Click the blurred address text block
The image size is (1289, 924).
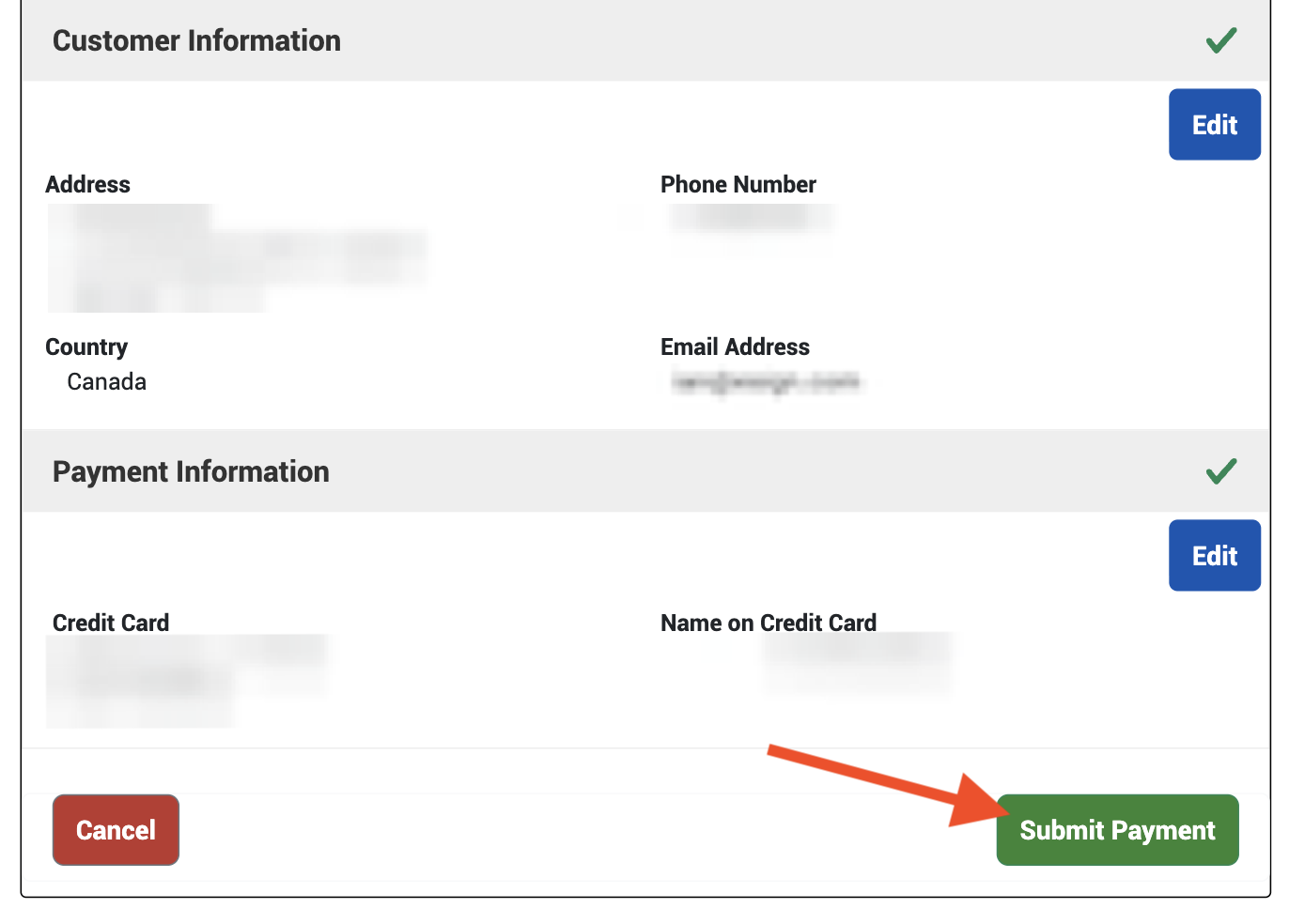237,258
